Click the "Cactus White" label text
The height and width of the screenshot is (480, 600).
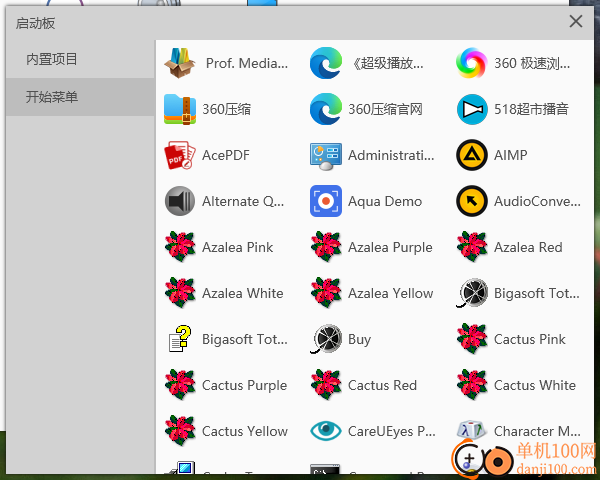[x=535, y=385]
